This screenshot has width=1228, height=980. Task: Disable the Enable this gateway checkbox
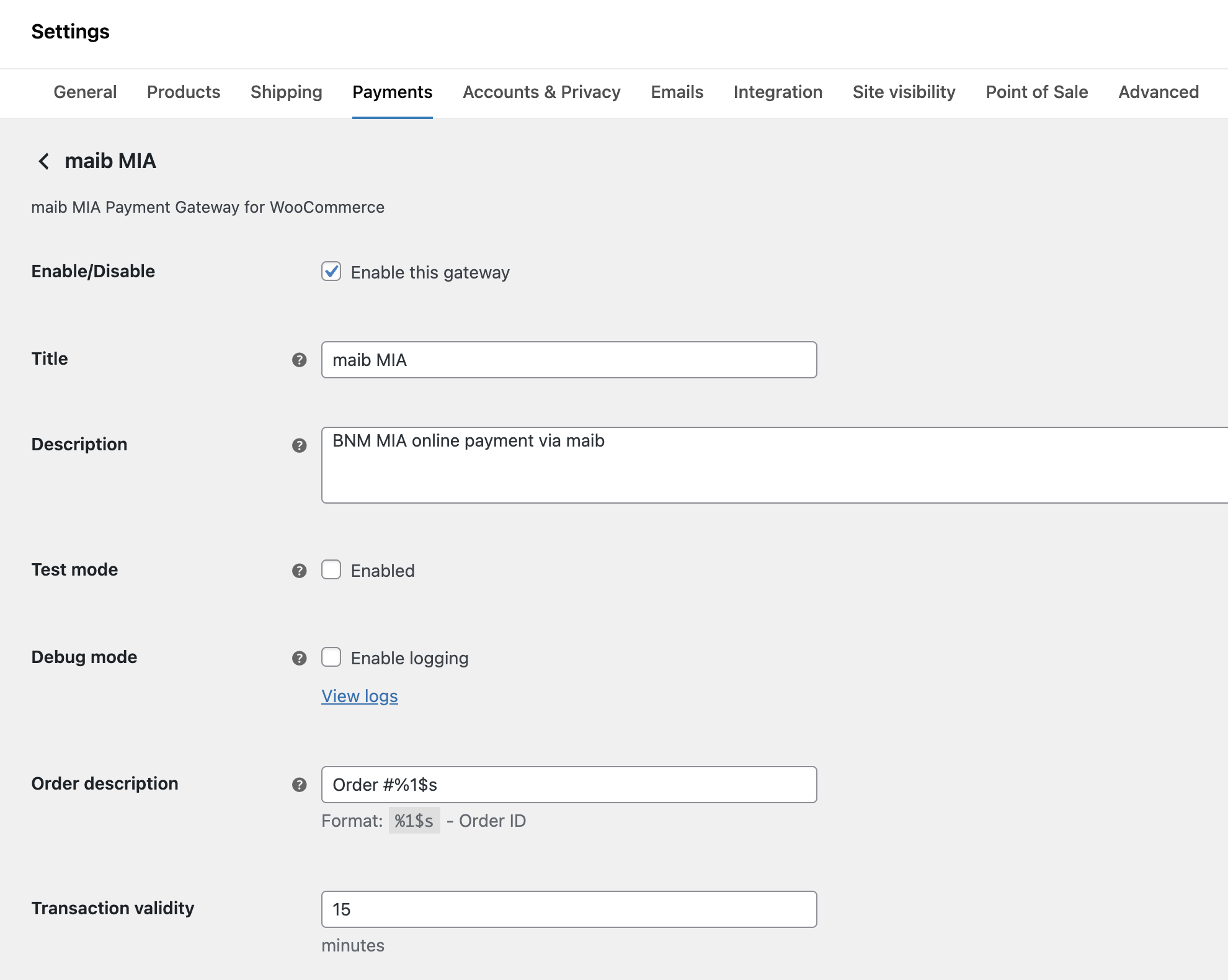tap(331, 272)
